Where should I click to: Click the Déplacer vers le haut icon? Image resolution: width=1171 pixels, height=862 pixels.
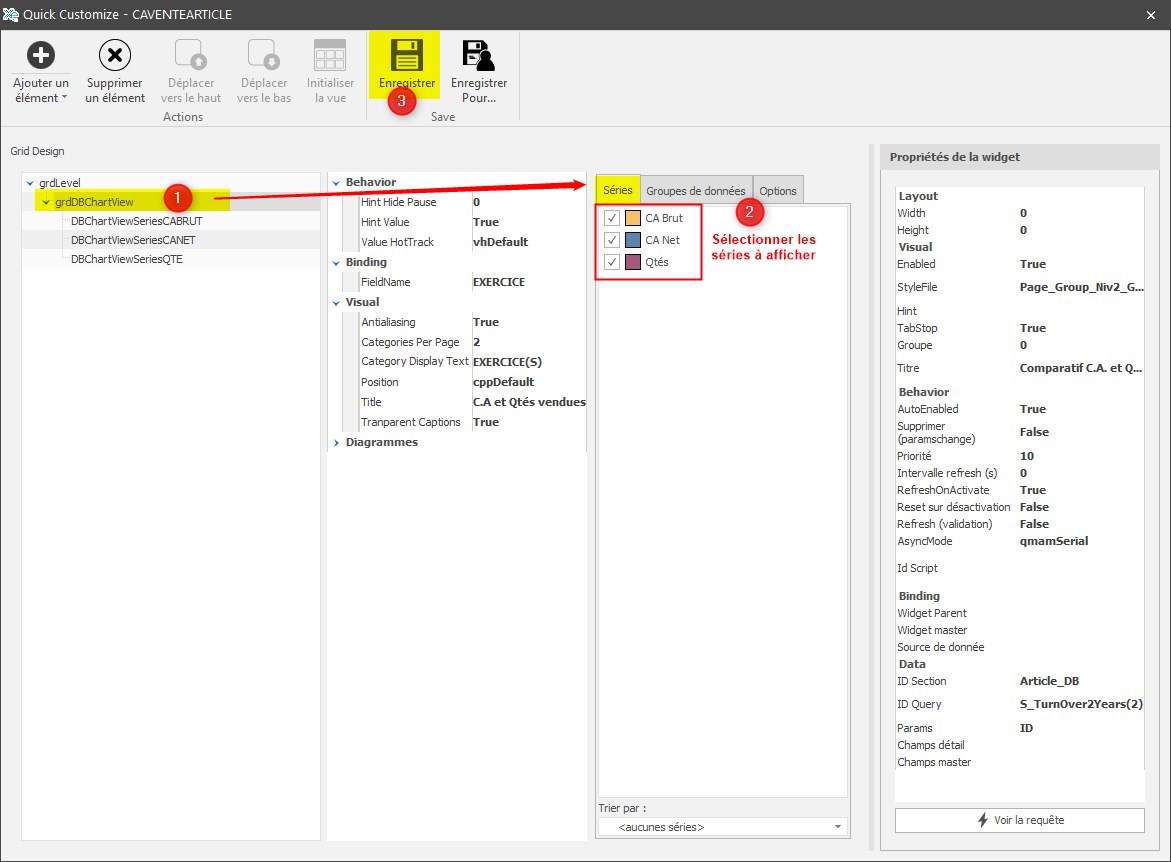[x=190, y=55]
